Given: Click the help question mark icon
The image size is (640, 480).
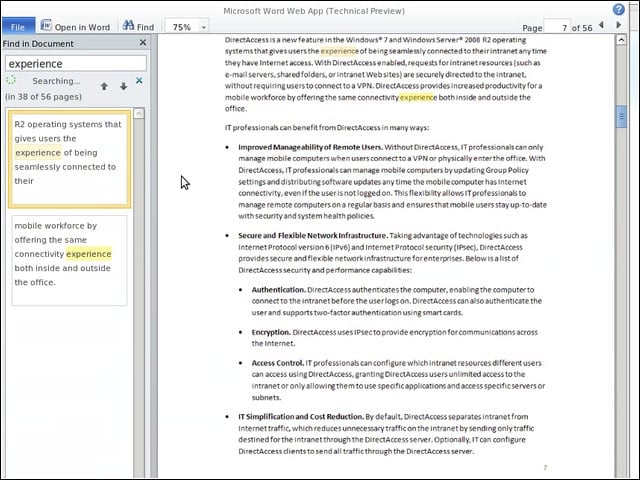Looking at the screenshot, I should click(x=619, y=9).
